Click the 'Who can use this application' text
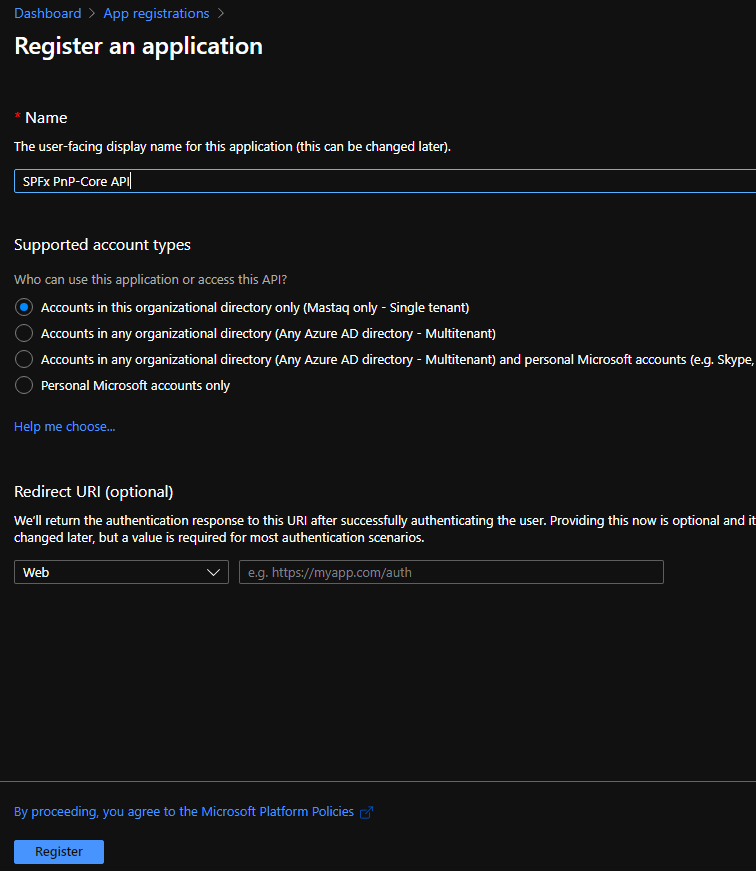This screenshot has height=871, width=756. (157, 280)
